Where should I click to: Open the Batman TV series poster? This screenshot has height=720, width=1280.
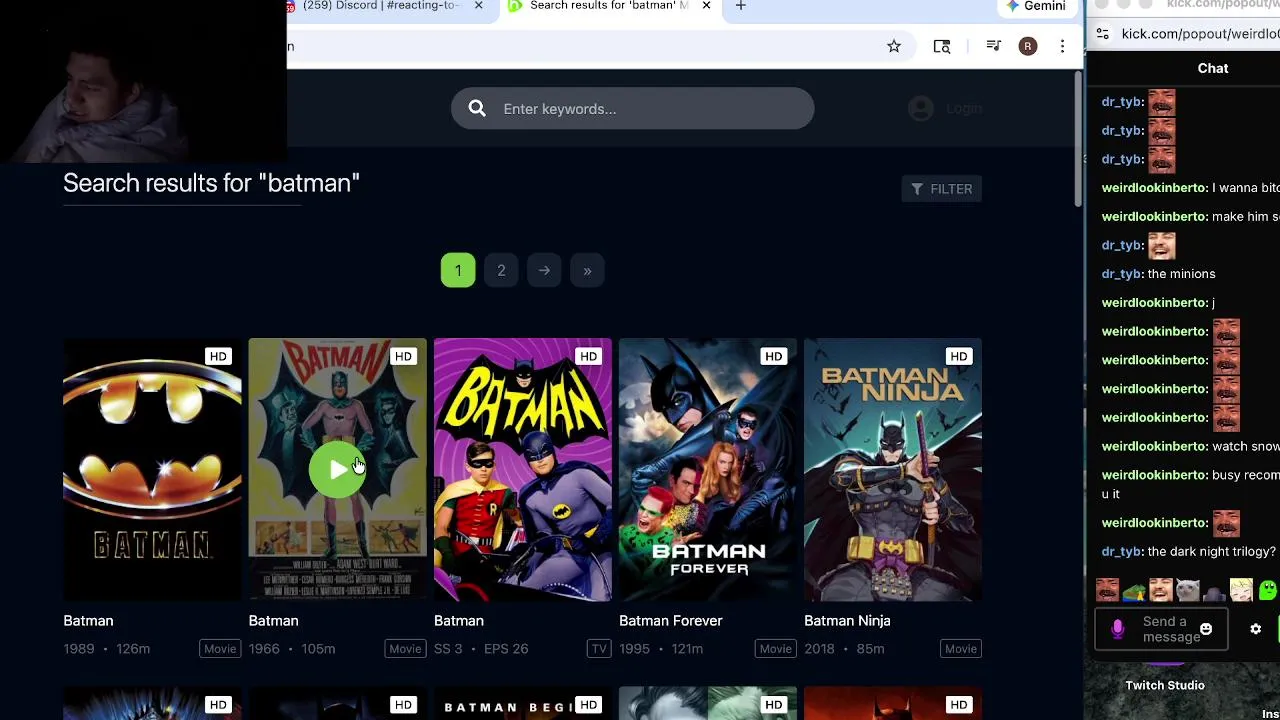(x=523, y=470)
